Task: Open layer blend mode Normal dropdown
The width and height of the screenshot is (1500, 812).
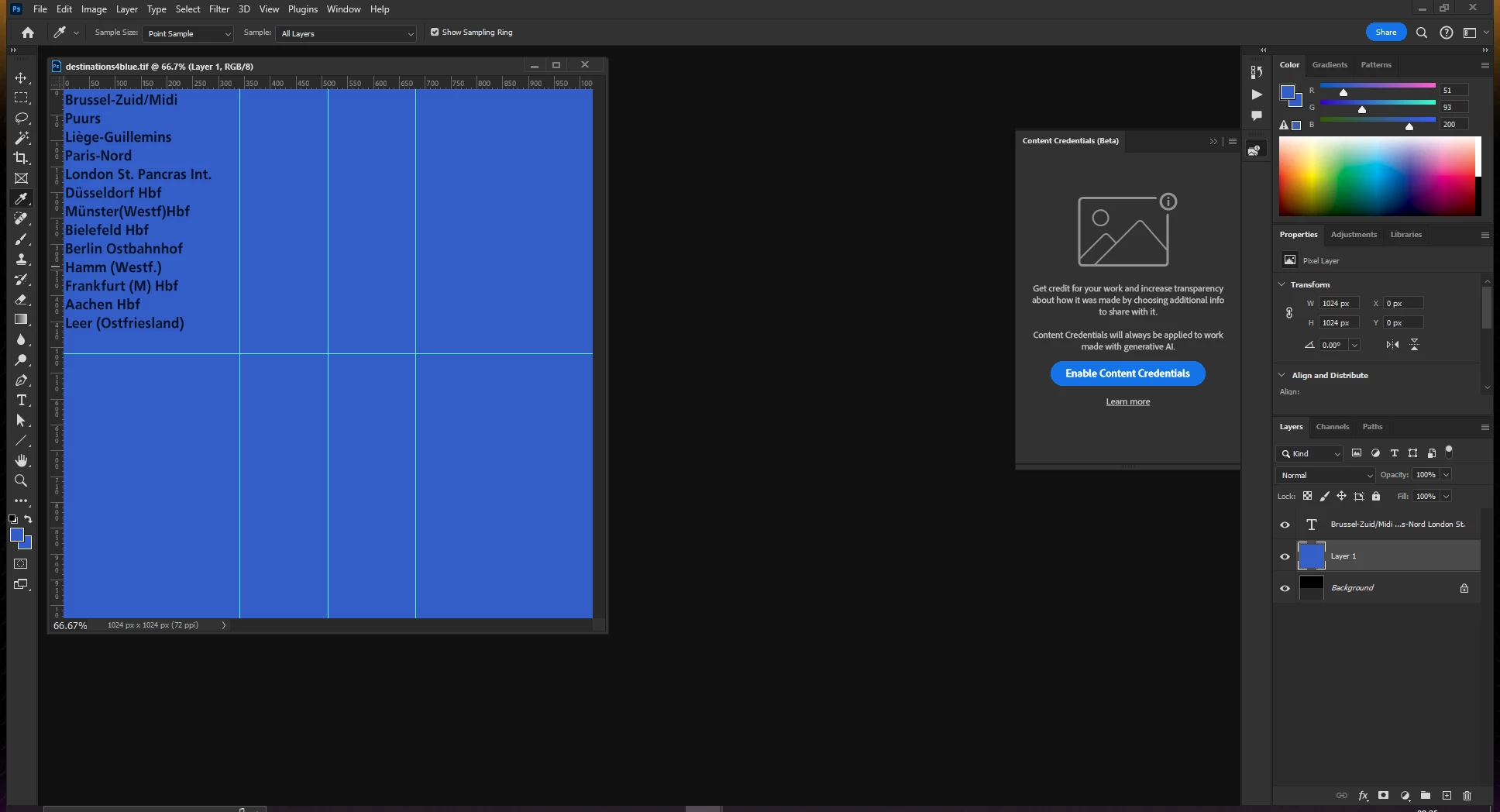Action: click(1325, 475)
